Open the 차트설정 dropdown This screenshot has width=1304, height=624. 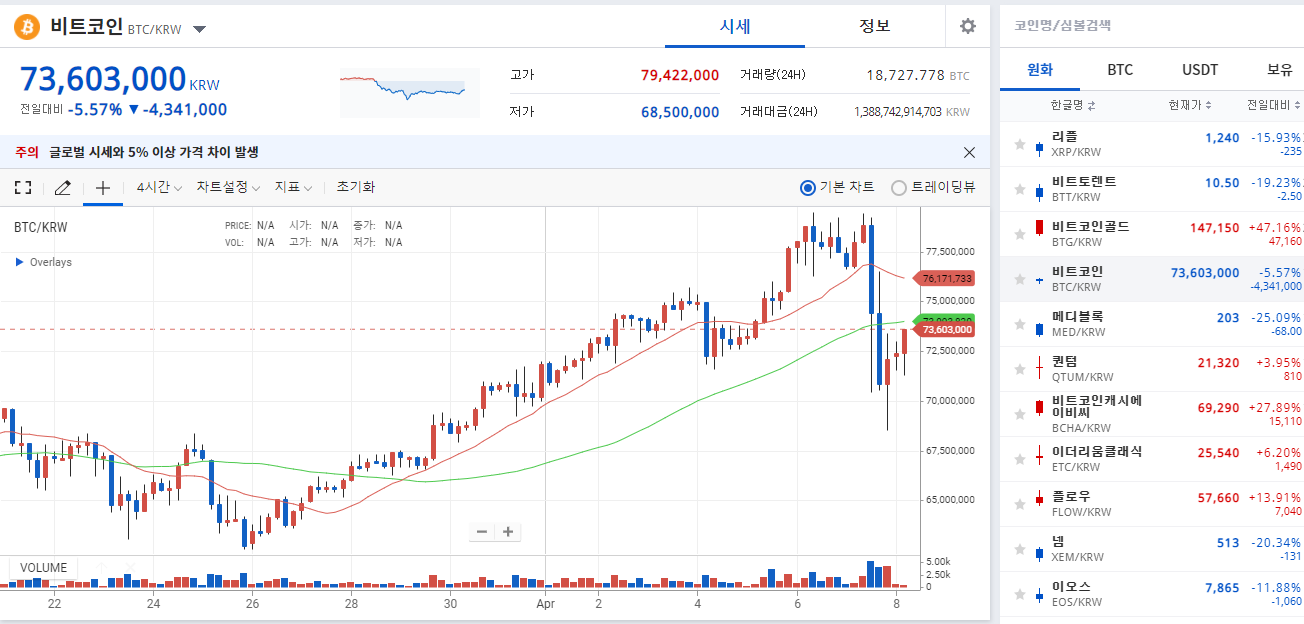point(228,187)
